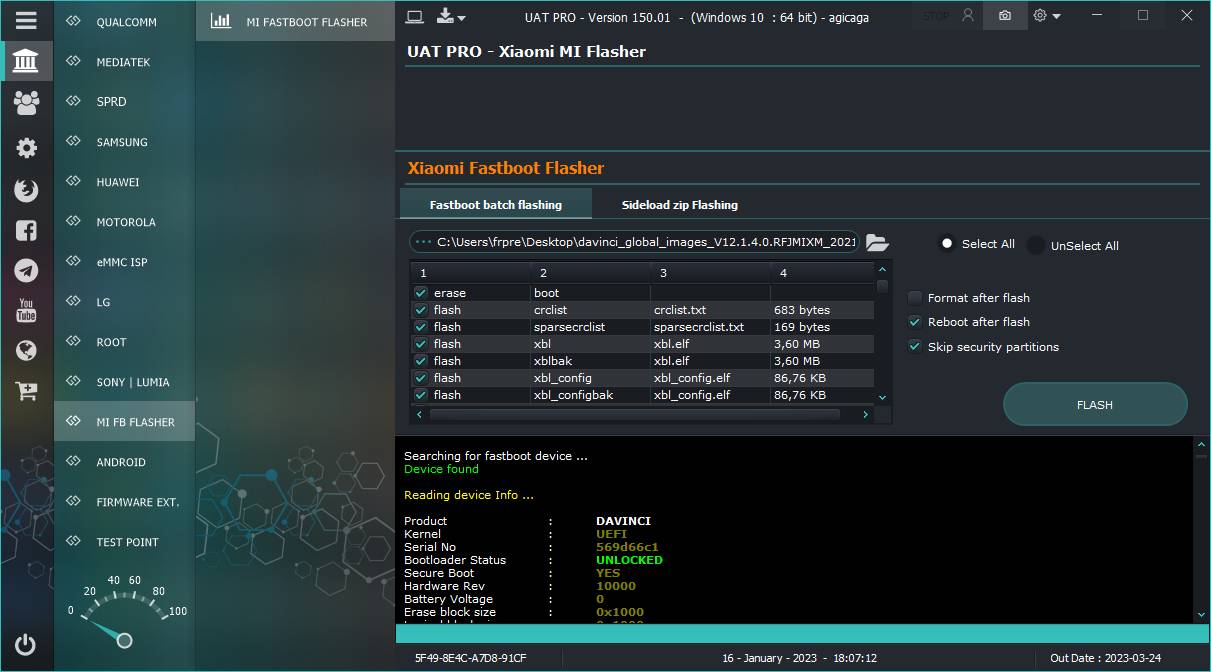Click the STOP button
1211x672 pixels.
coord(936,16)
